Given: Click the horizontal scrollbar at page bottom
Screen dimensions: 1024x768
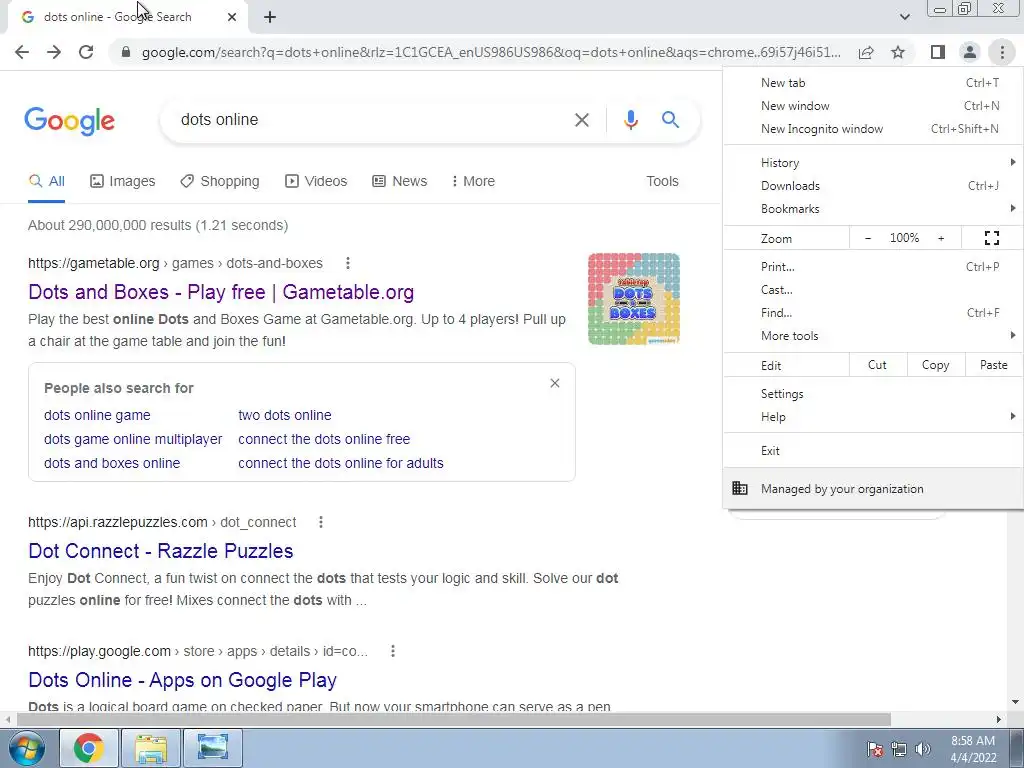Looking at the screenshot, I should [454, 720].
